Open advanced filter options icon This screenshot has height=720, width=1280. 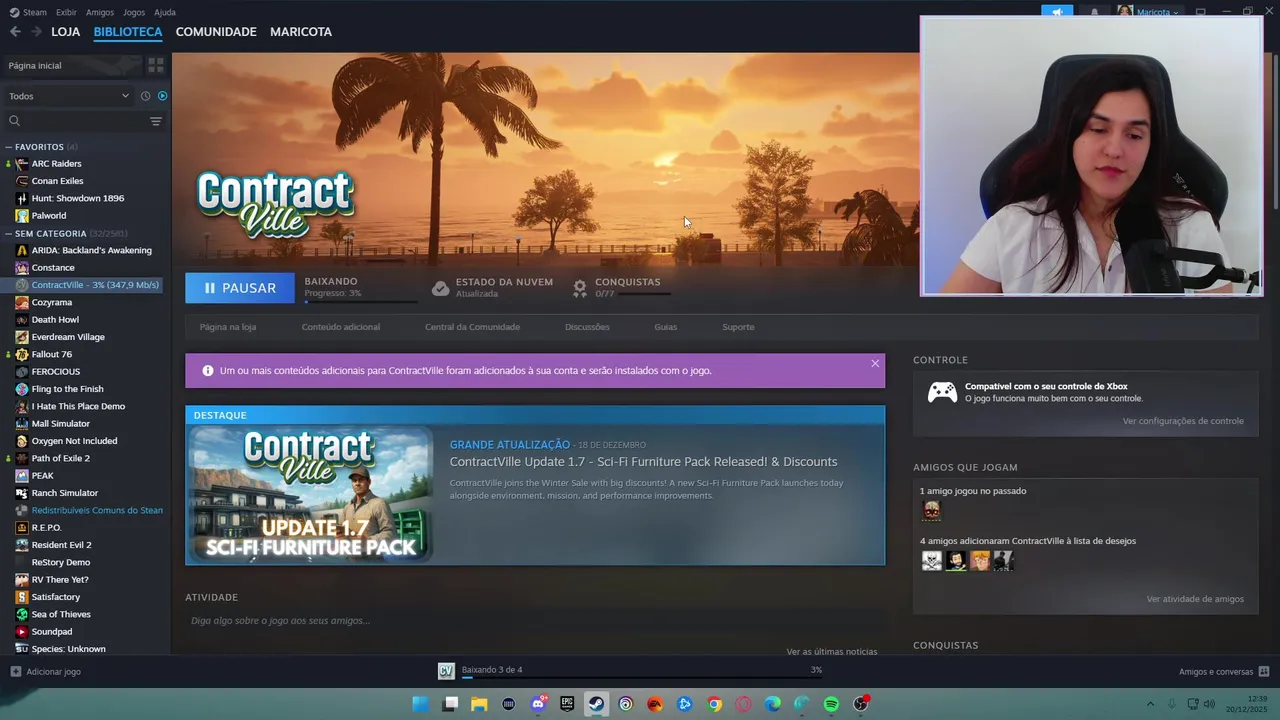pos(156,121)
